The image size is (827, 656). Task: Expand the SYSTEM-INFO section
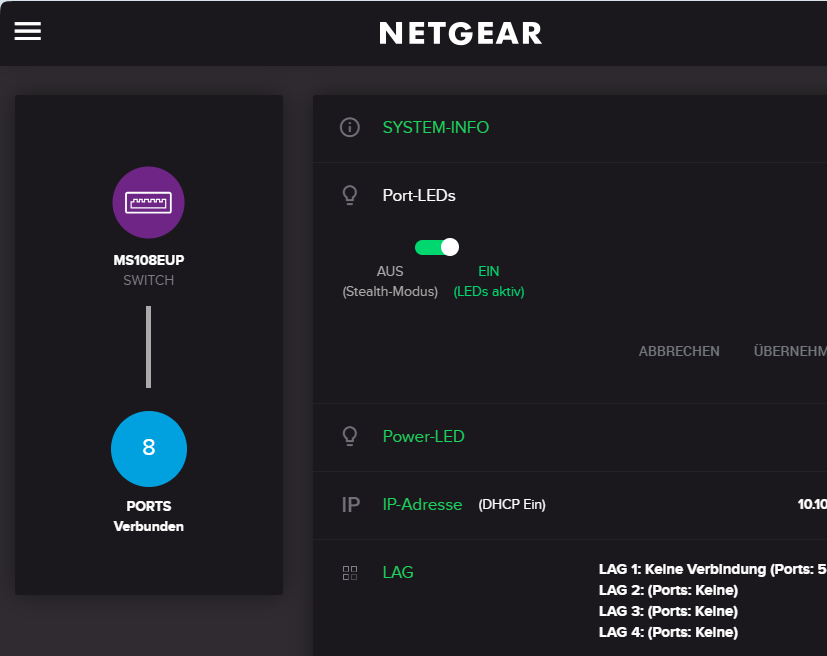(436, 127)
